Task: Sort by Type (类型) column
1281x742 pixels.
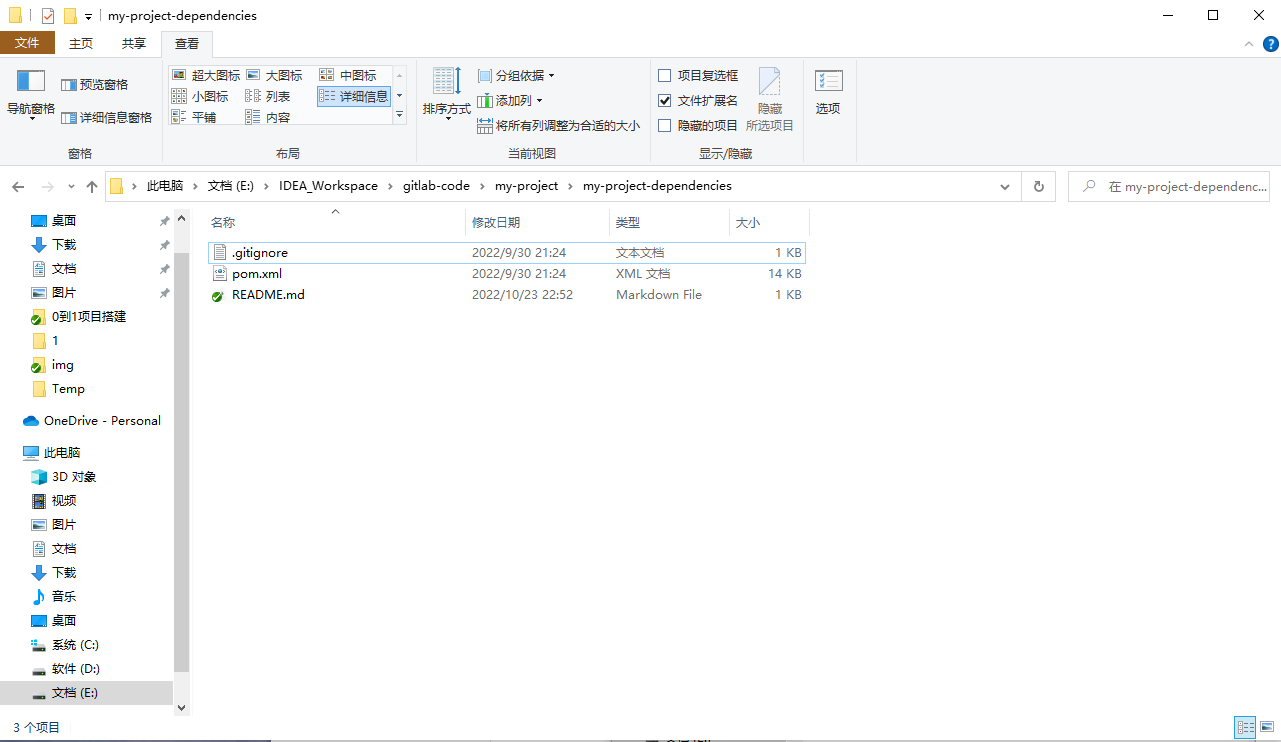Action: click(x=669, y=223)
